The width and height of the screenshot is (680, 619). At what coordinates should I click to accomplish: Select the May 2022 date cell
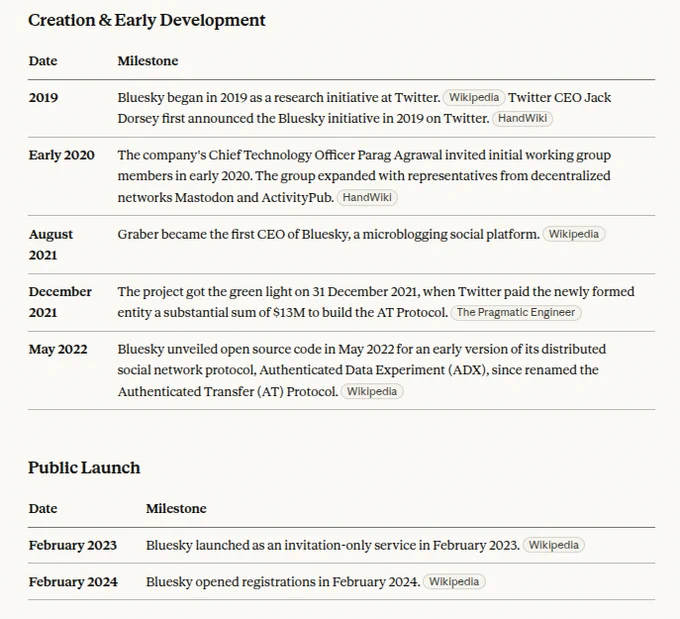coord(58,349)
